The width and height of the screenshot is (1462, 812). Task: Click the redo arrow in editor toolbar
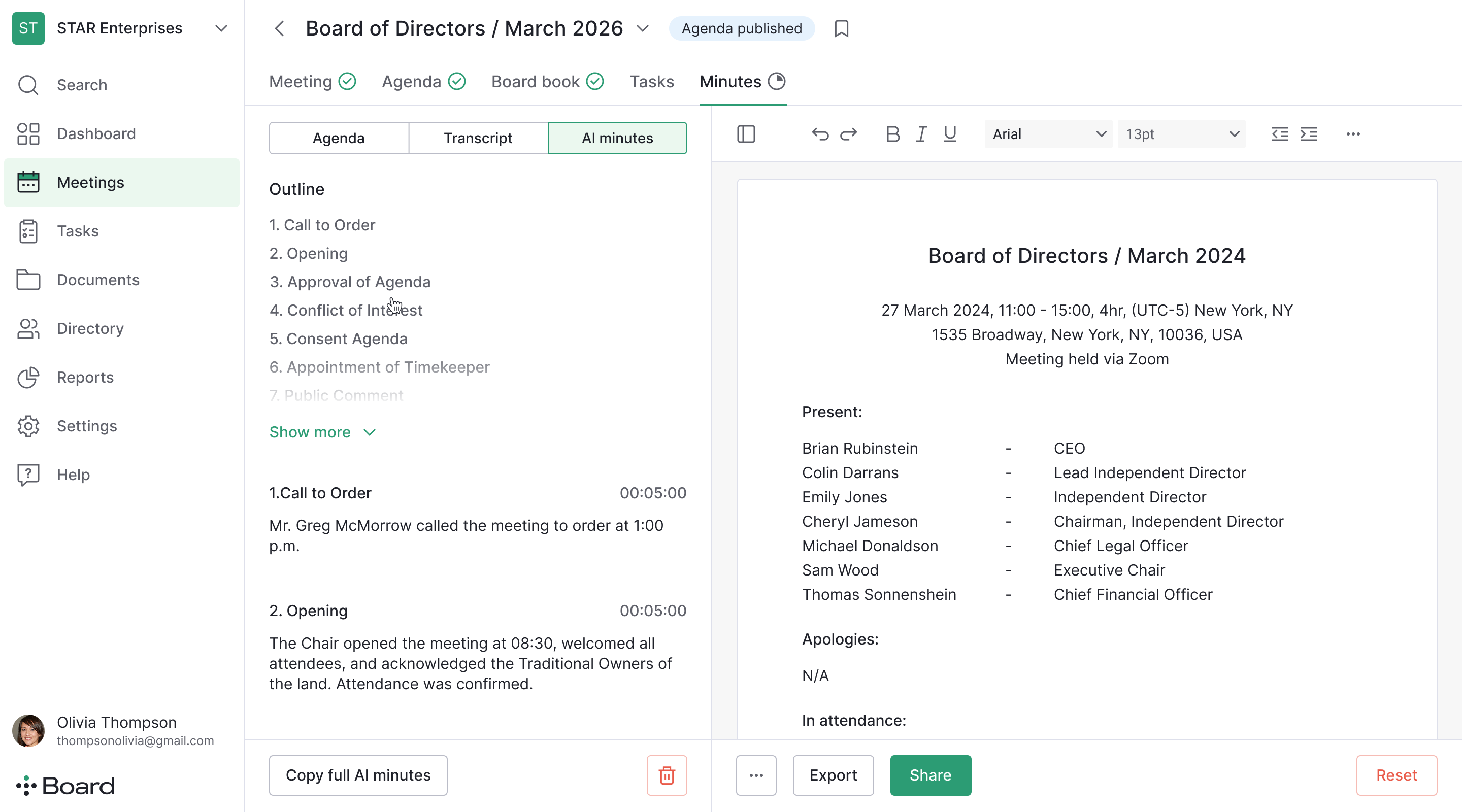point(848,134)
